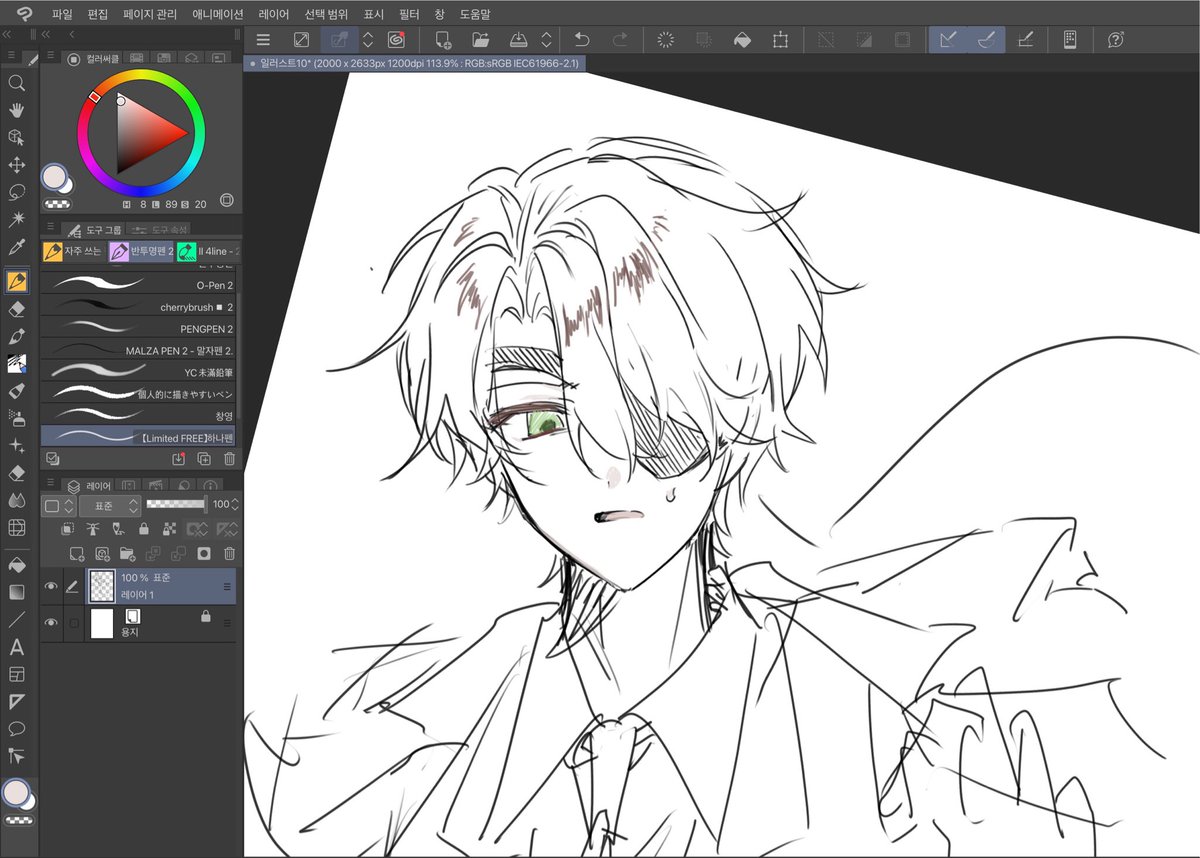Click opacity 100 stepper arrows
1200x858 pixels.
coord(236,505)
